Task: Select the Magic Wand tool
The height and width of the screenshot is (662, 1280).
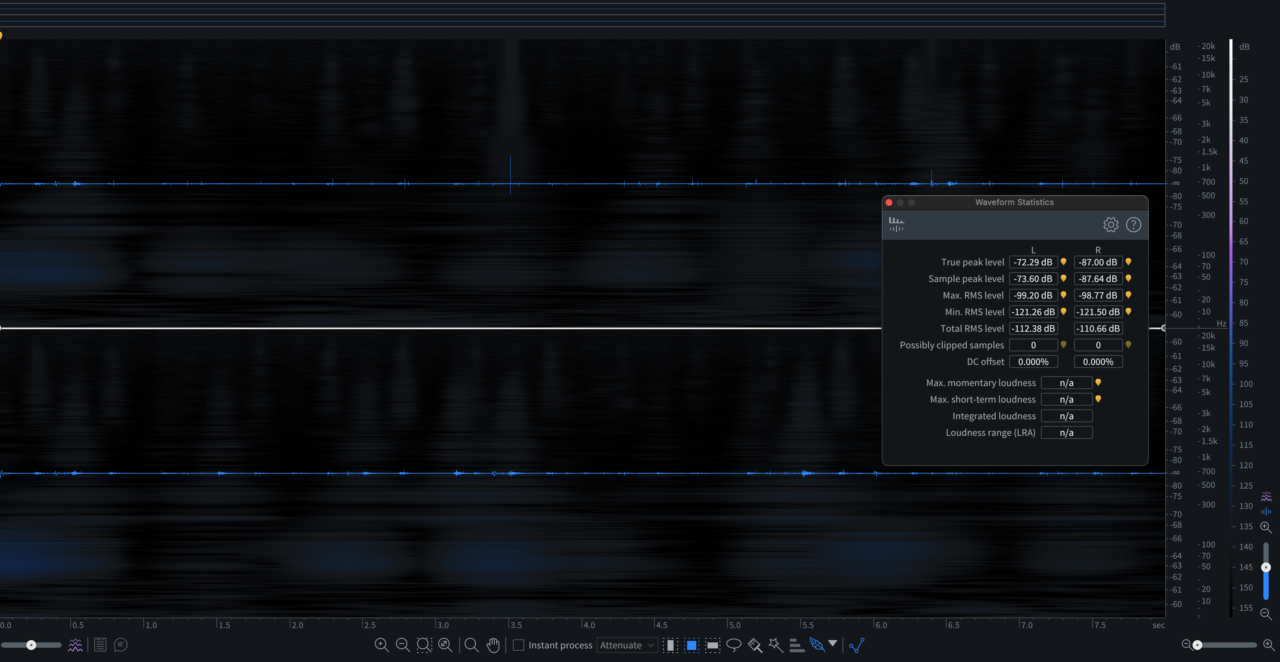Action: [x=775, y=645]
